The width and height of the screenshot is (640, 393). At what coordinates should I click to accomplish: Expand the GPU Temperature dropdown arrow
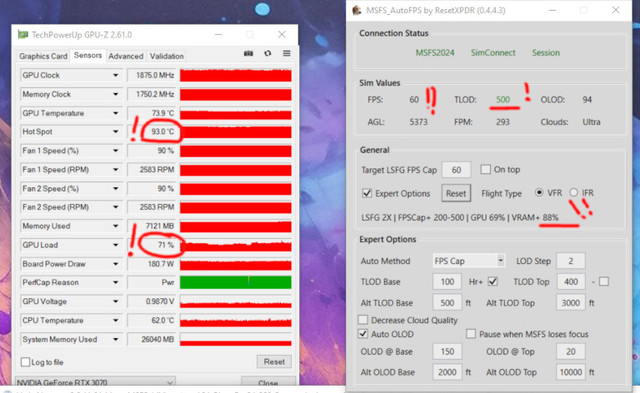(116, 113)
